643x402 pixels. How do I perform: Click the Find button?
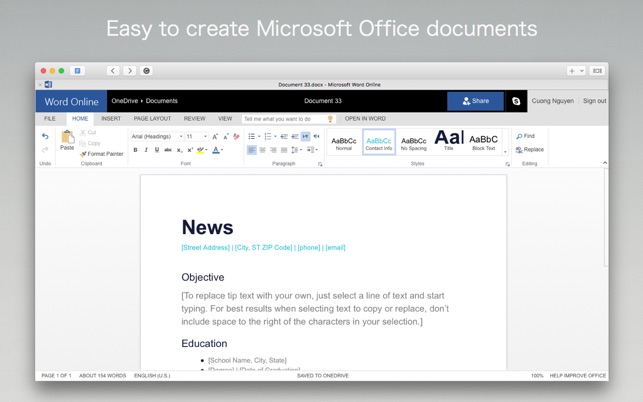[526, 136]
